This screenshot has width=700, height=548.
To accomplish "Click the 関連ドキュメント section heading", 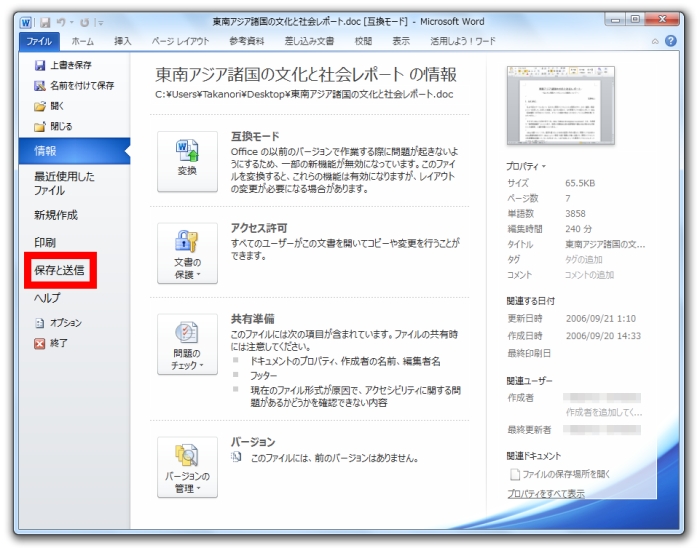I will tap(533, 456).
